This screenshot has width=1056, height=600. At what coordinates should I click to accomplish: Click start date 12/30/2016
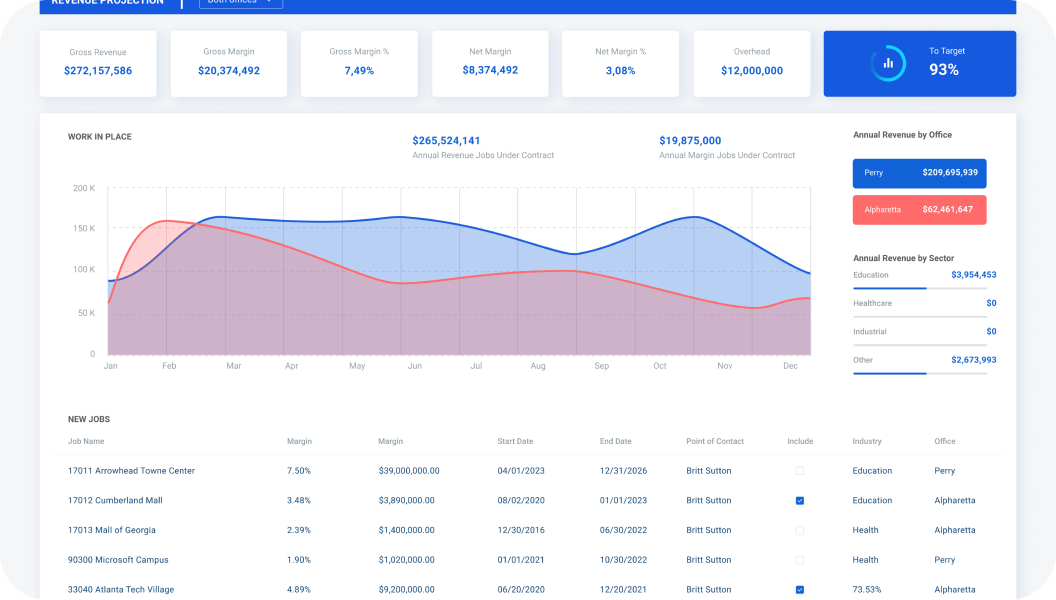tap(521, 530)
